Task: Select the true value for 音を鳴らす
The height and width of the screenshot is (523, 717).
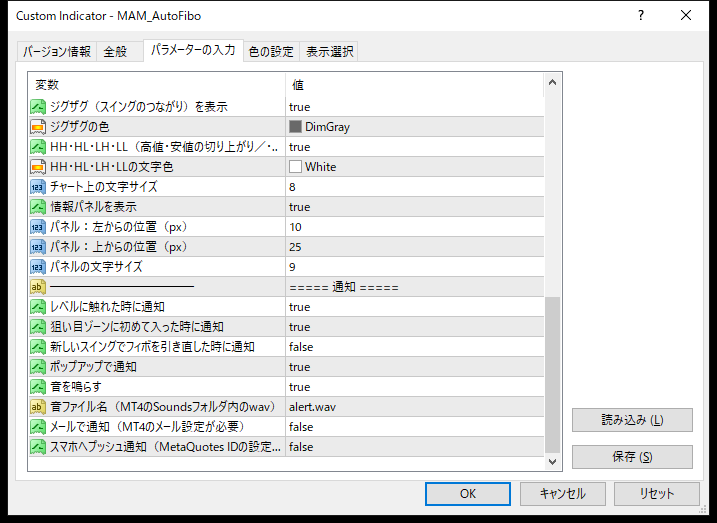Action: [415, 387]
